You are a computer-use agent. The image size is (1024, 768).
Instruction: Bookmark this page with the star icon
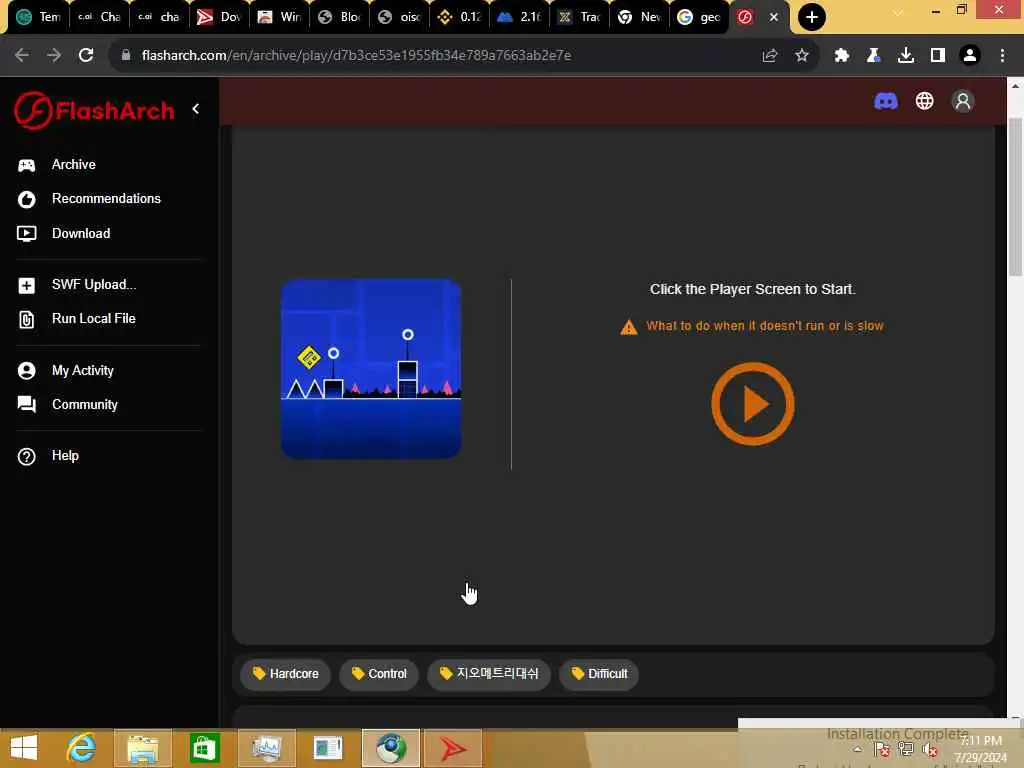point(802,56)
